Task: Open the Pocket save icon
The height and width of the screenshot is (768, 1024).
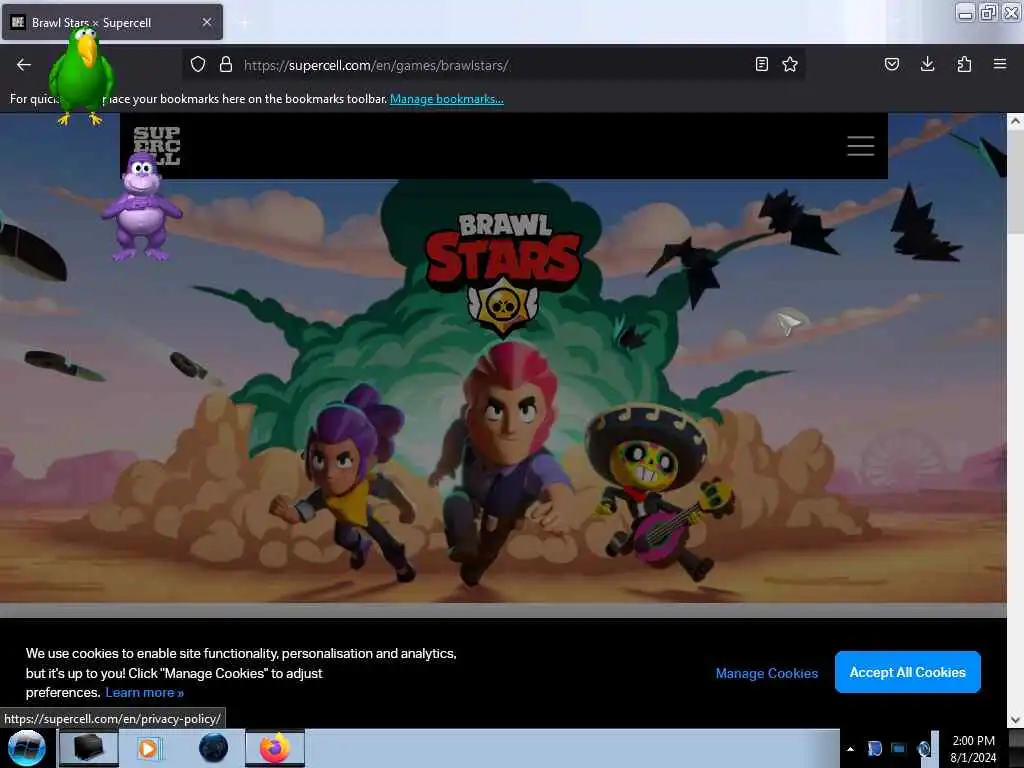Action: [x=891, y=64]
